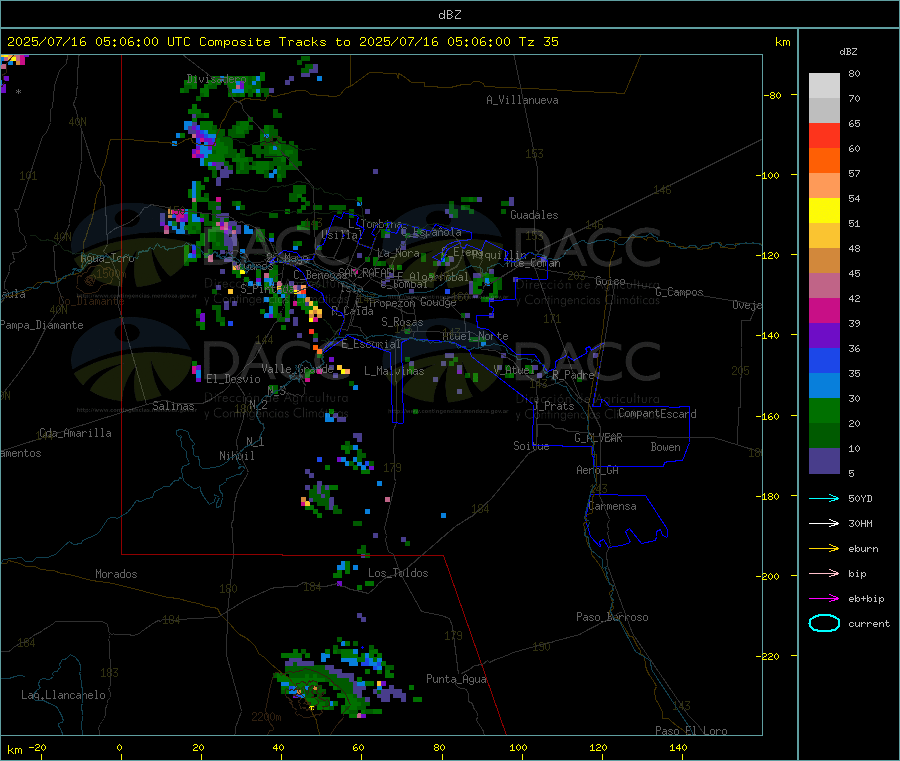Click the '0' tick on bottom axis
This screenshot has height=761, width=900.
[119, 747]
